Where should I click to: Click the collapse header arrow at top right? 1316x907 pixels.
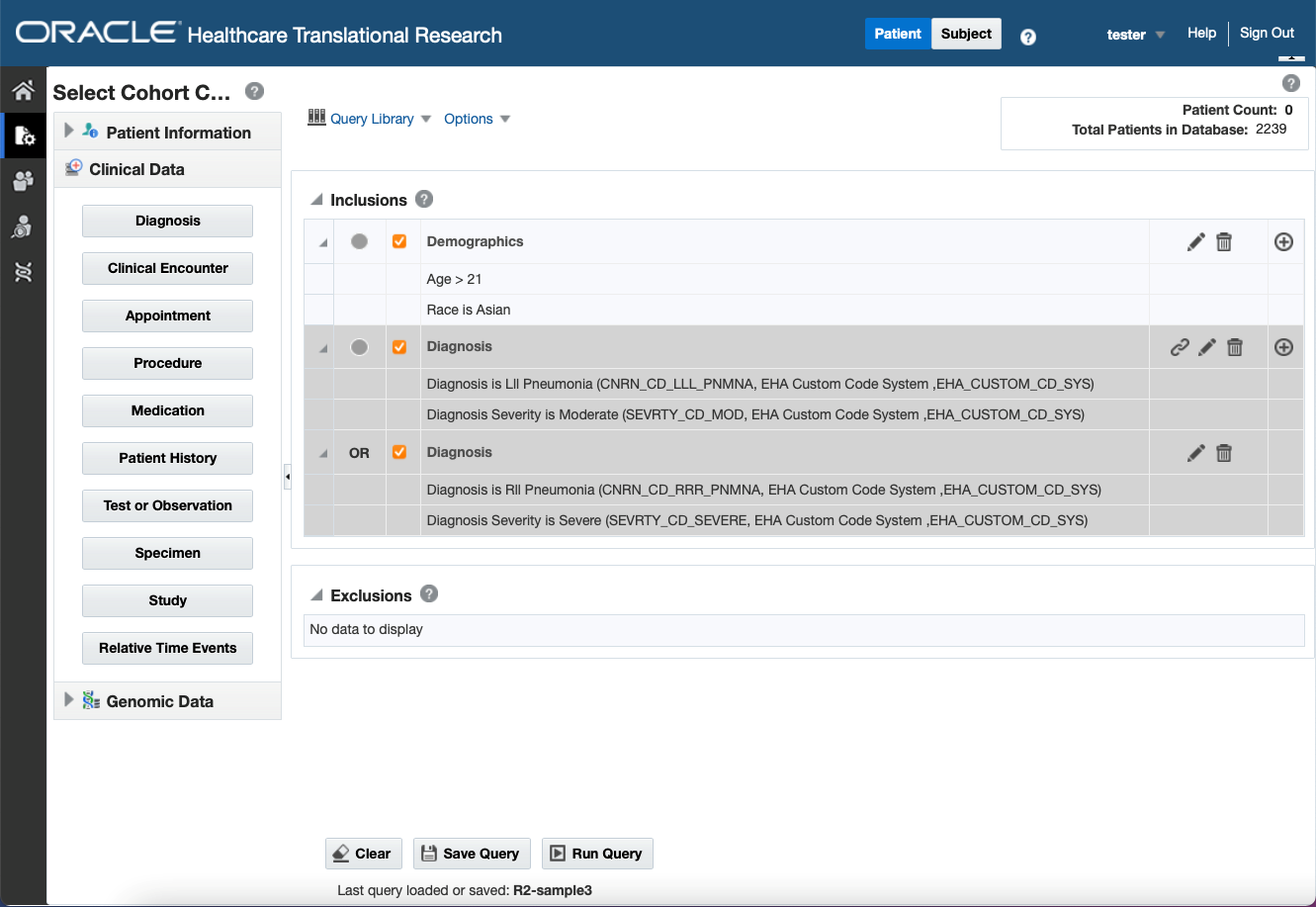pyautogui.click(x=1291, y=57)
